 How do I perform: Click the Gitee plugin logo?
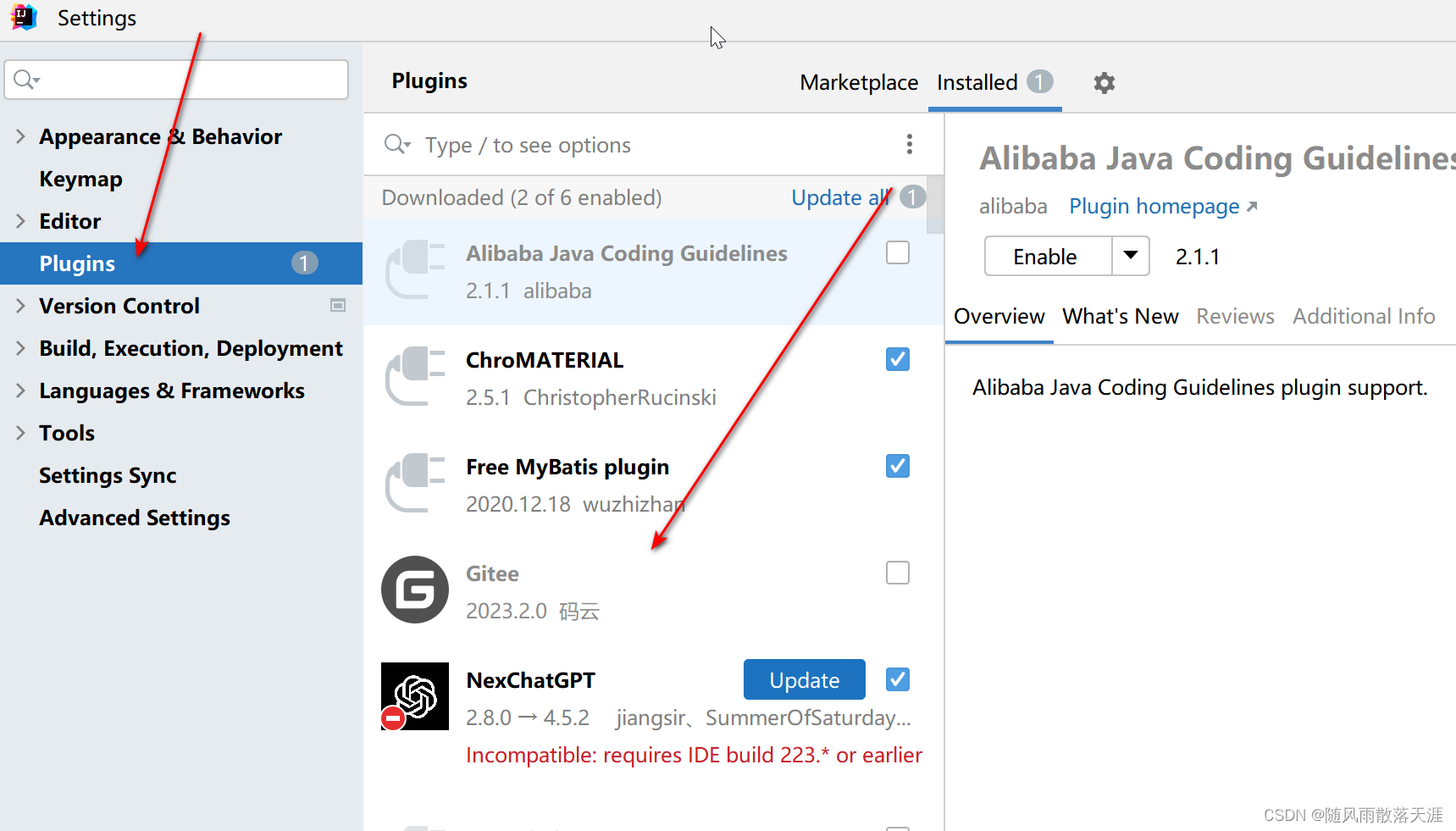pyautogui.click(x=415, y=590)
